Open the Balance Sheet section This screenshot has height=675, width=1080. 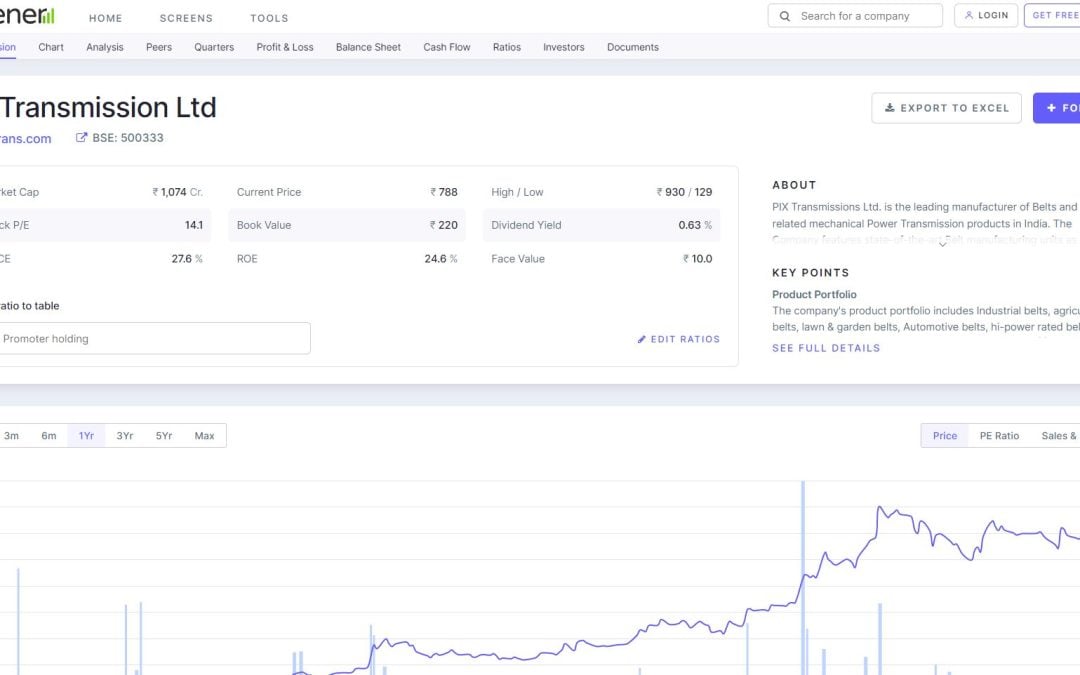(368, 47)
